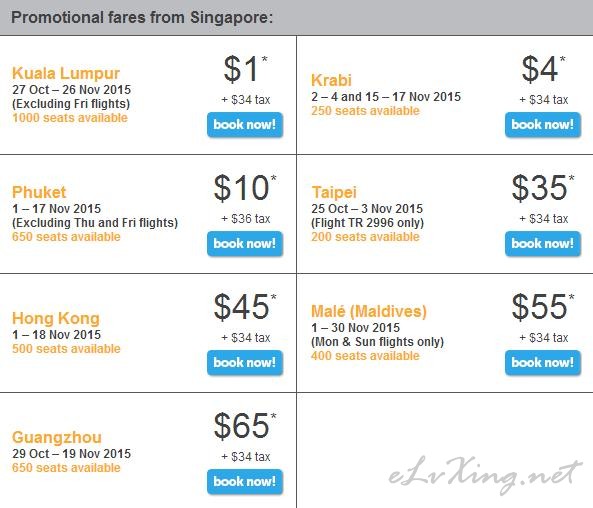Viewport: 593px width, 508px height.
Task: Book the Malé Maldives $55 fare
Action: (x=543, y=363)
